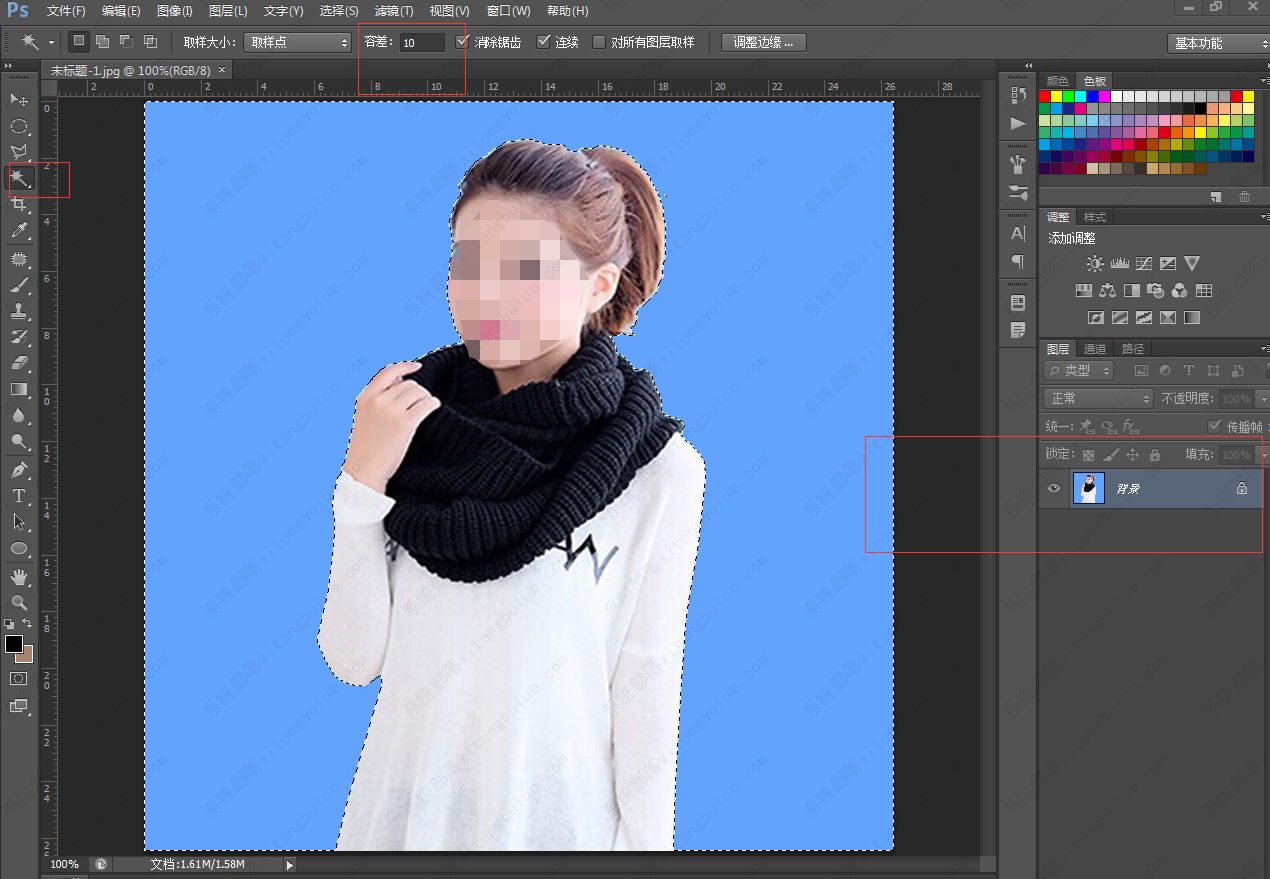Open the 选择(S) menu
Viewport: 1270px width, 879px height.
[x=339, y=11]
